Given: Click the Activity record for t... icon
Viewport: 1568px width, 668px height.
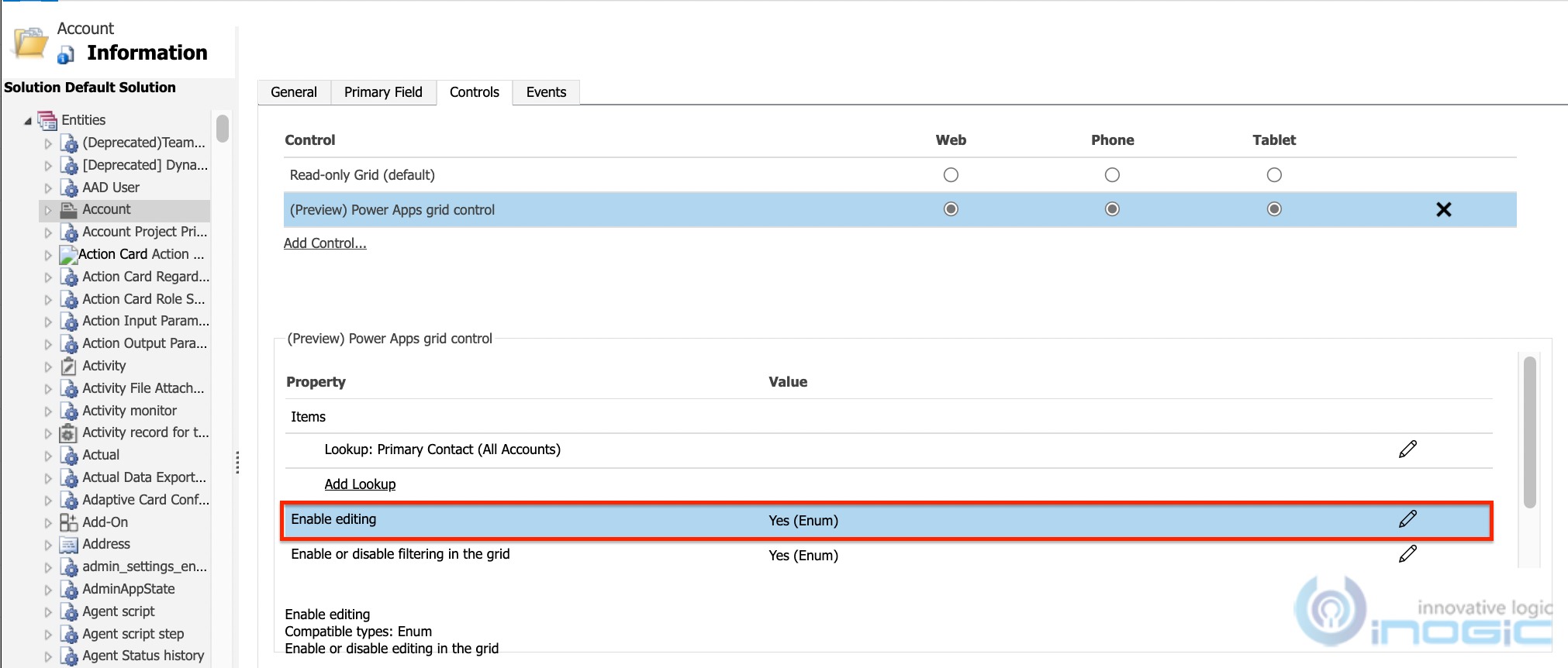Looking at the screenshot, I should click(x=69, y=432).
